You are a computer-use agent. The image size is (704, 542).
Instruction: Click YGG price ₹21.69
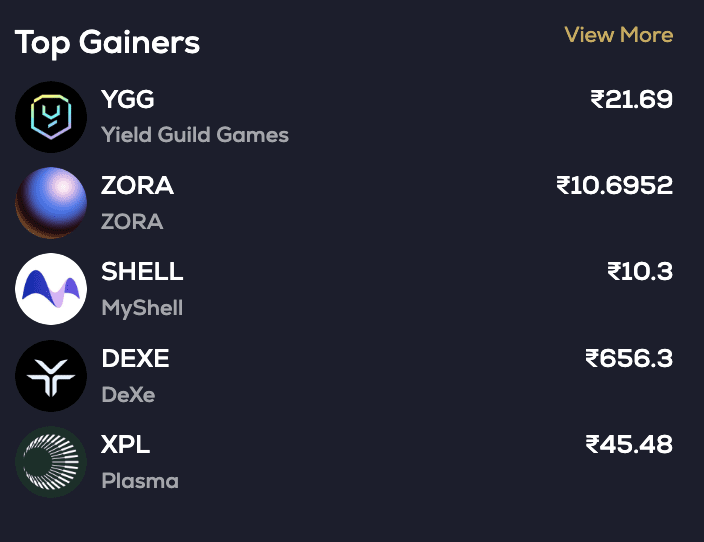pyautogui.click(x=631, y=100)
